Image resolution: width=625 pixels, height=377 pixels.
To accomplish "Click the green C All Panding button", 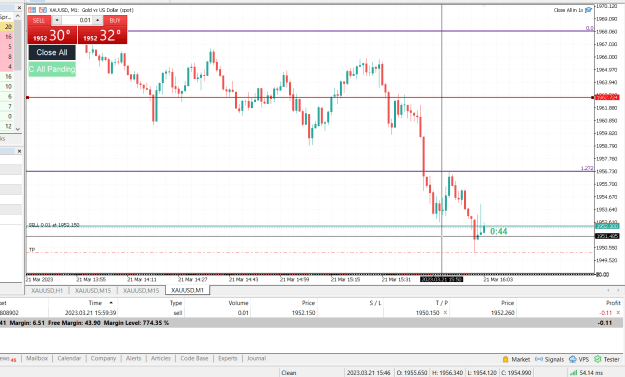I will [52, 69].
